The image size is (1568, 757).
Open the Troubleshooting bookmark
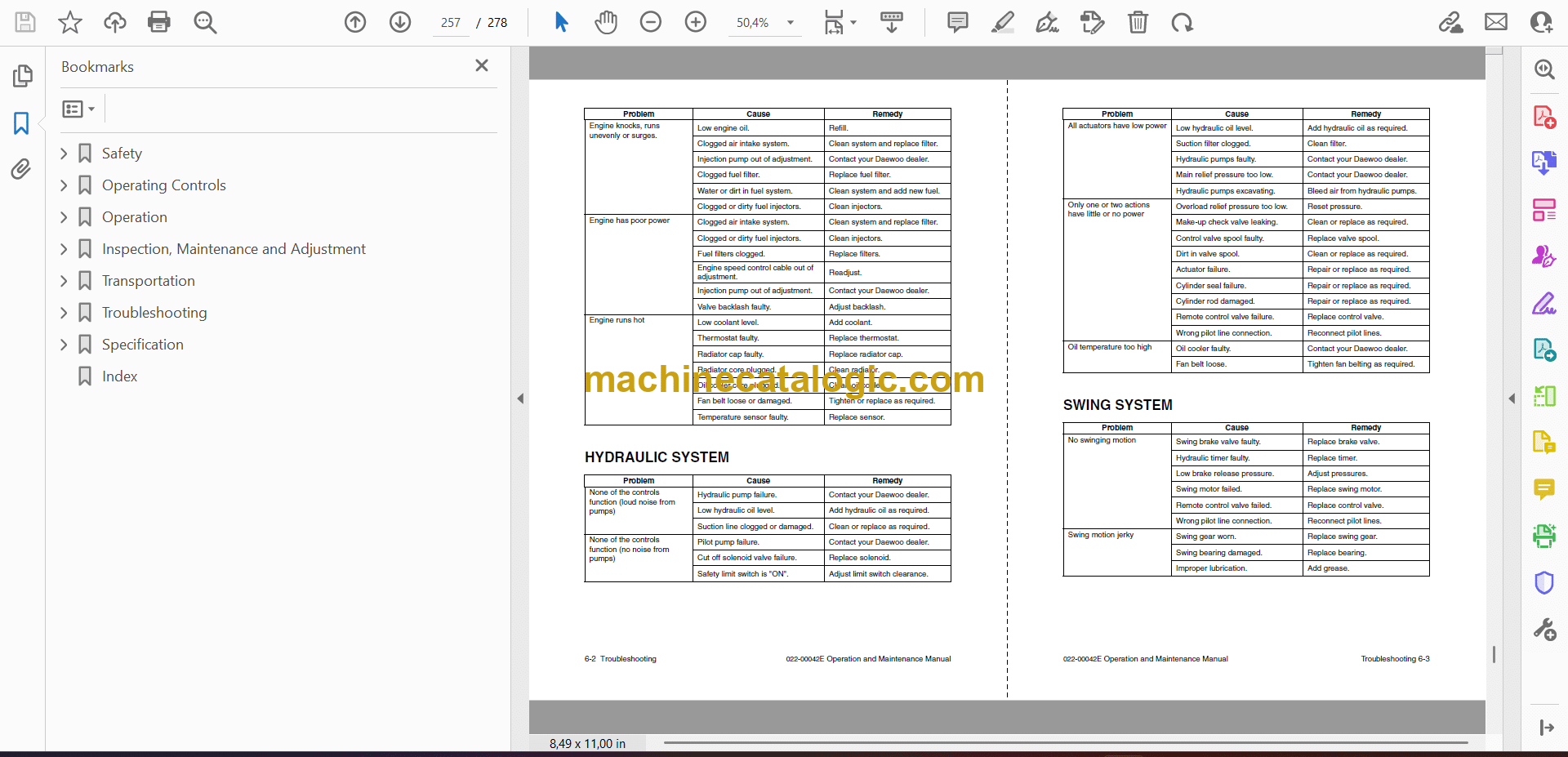[154, 313]
